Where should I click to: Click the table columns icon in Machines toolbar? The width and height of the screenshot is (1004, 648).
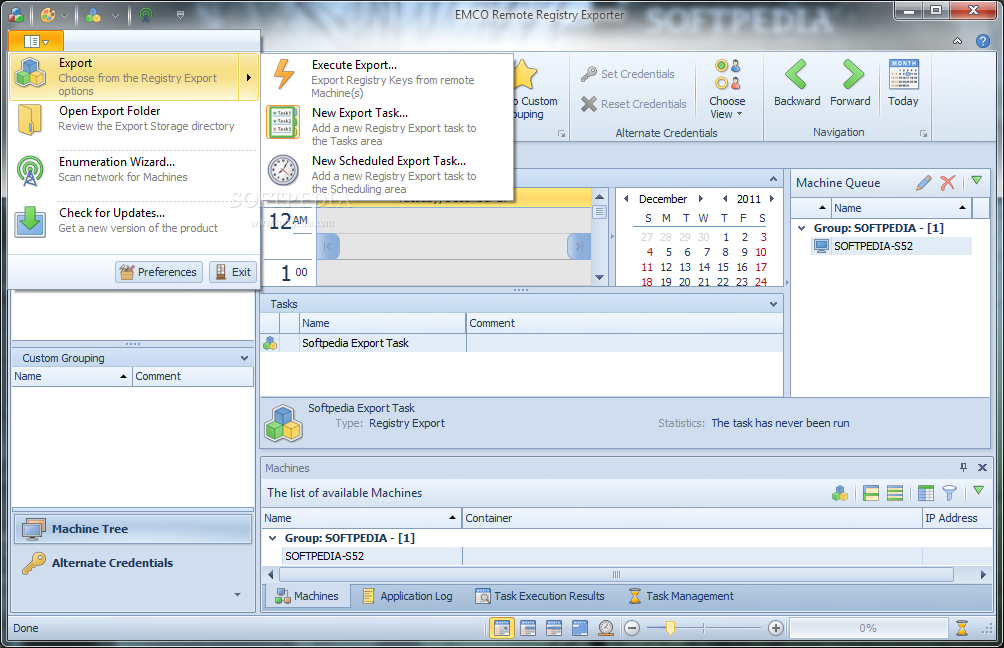point(925,493)
